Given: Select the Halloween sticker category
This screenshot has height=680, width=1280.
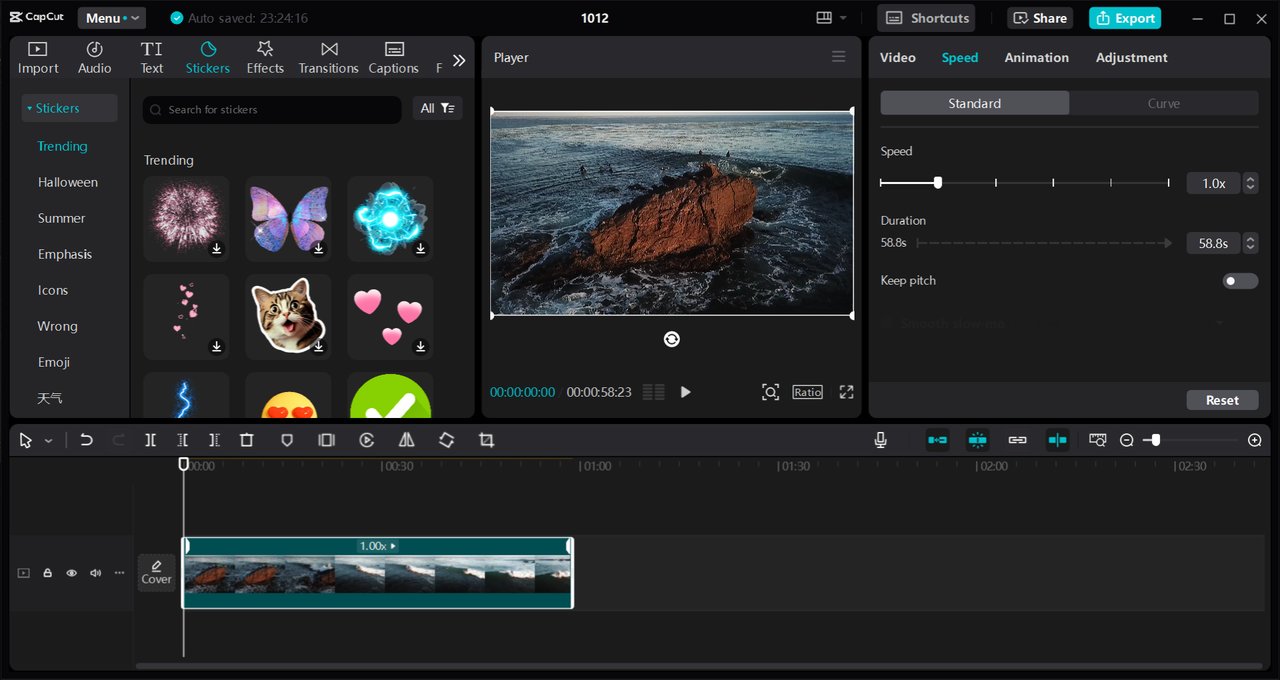Looking at the screenshot, I should point(68,182).
